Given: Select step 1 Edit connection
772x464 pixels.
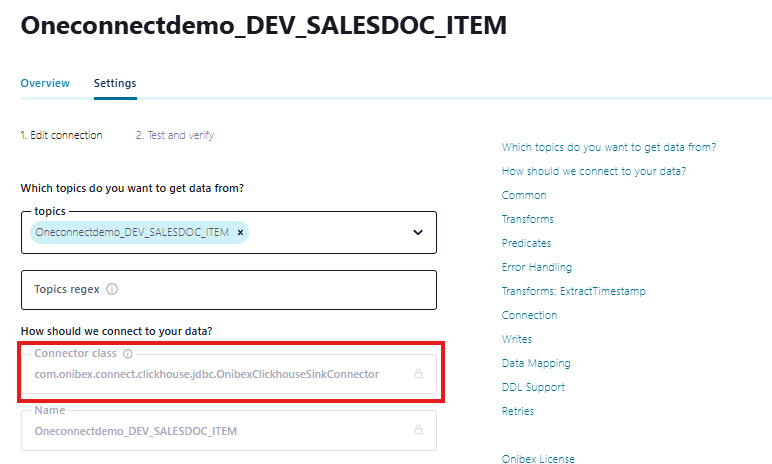Looking at the screenshot, I should point(62,135).
